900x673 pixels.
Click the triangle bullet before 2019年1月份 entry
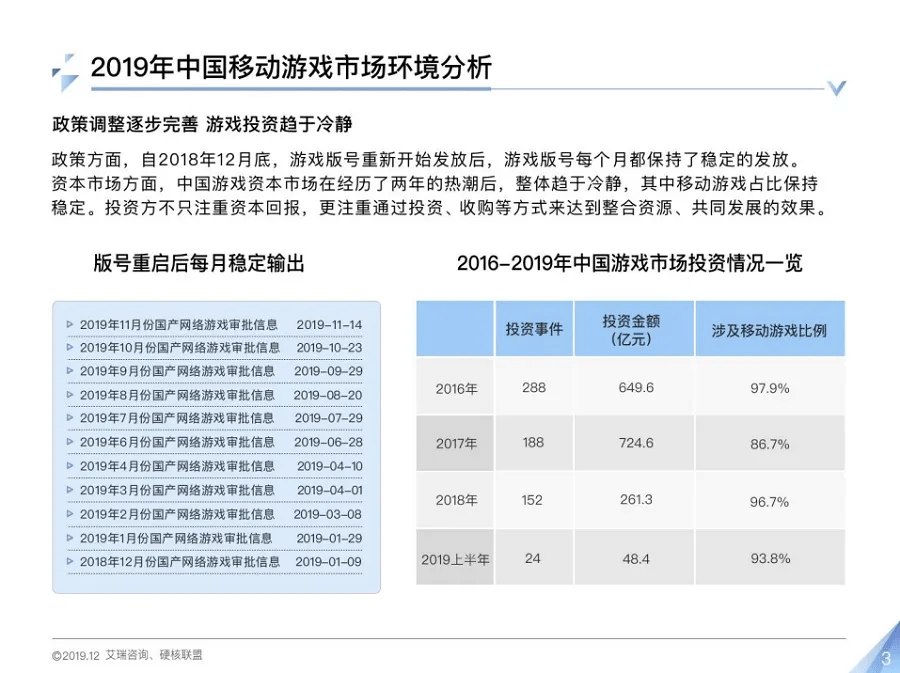(x=70, y=538)
